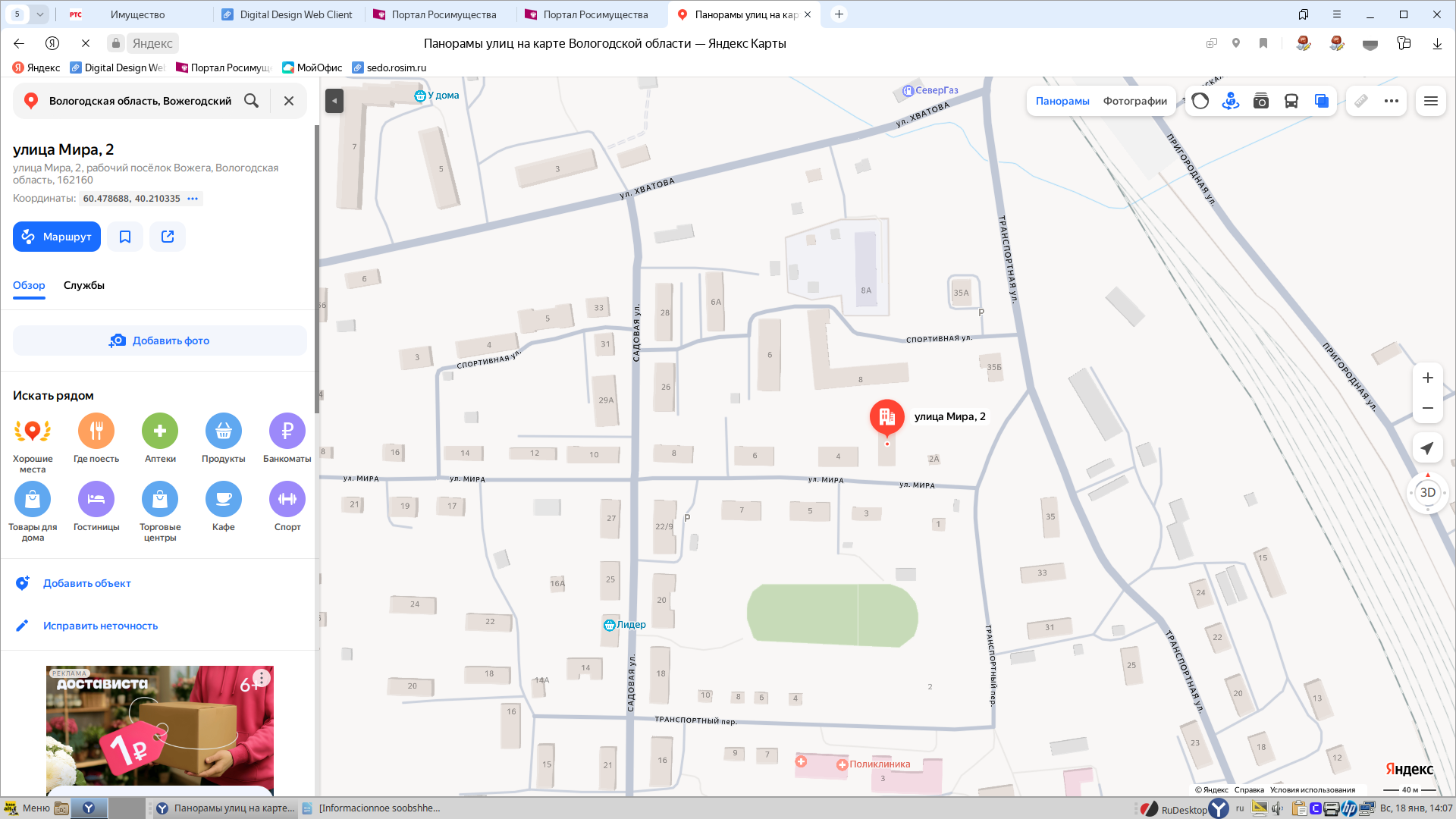Toggle the 3D map view
This screenshot has height=819, width=1456.
pyautogui.click(x=1427, y=493)
